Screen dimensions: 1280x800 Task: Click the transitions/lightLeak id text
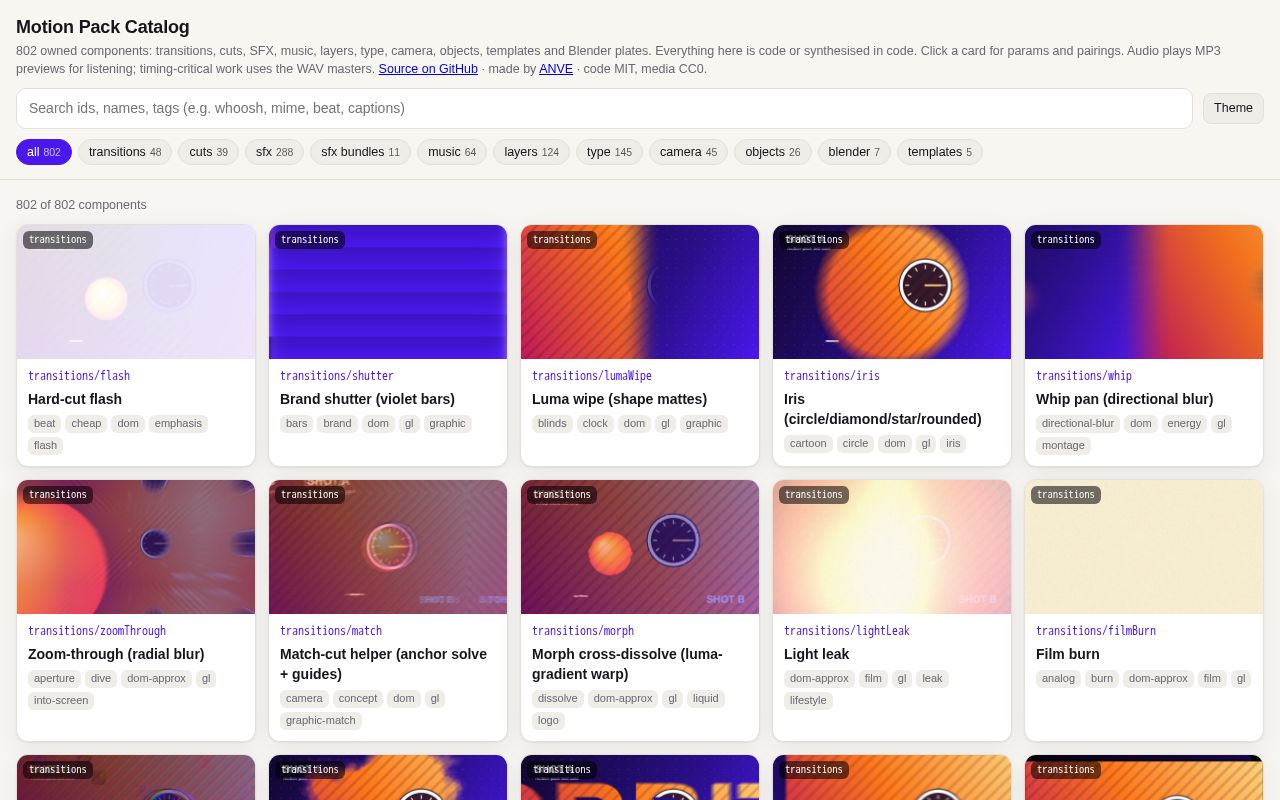click(x=847, y=631)
